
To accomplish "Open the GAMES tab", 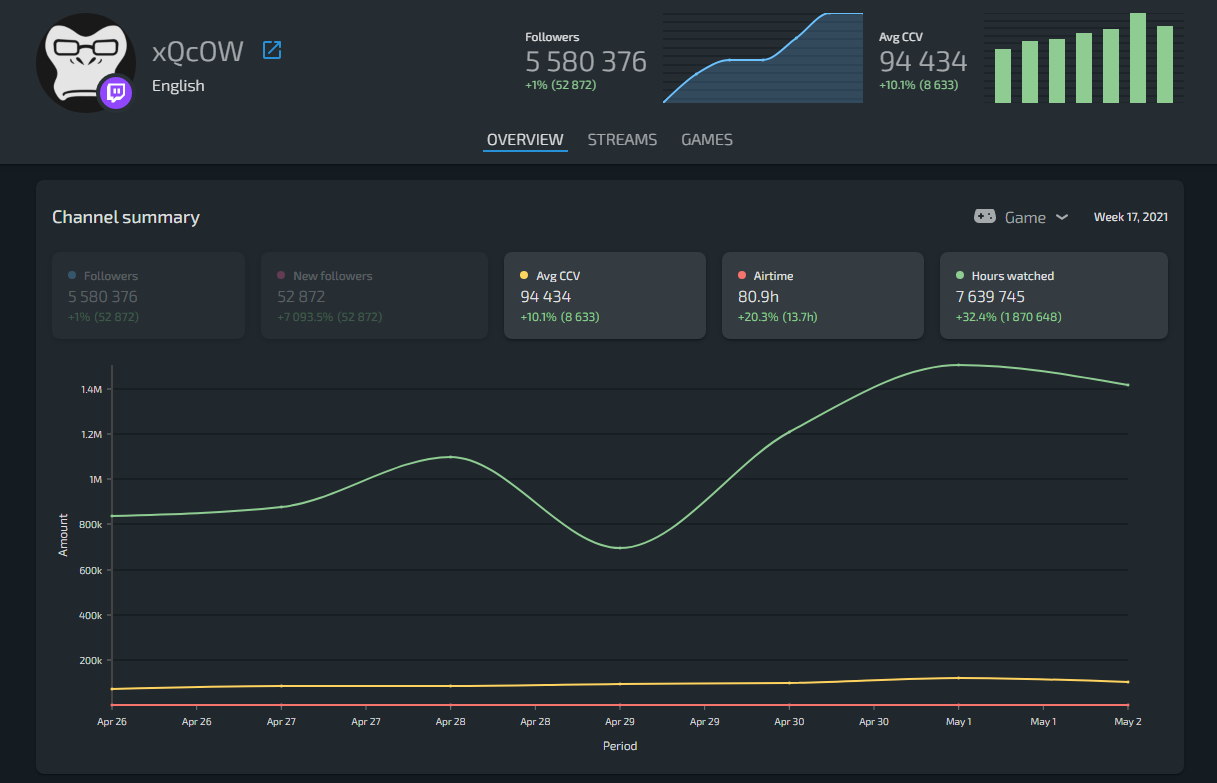I will click(707, 140).
